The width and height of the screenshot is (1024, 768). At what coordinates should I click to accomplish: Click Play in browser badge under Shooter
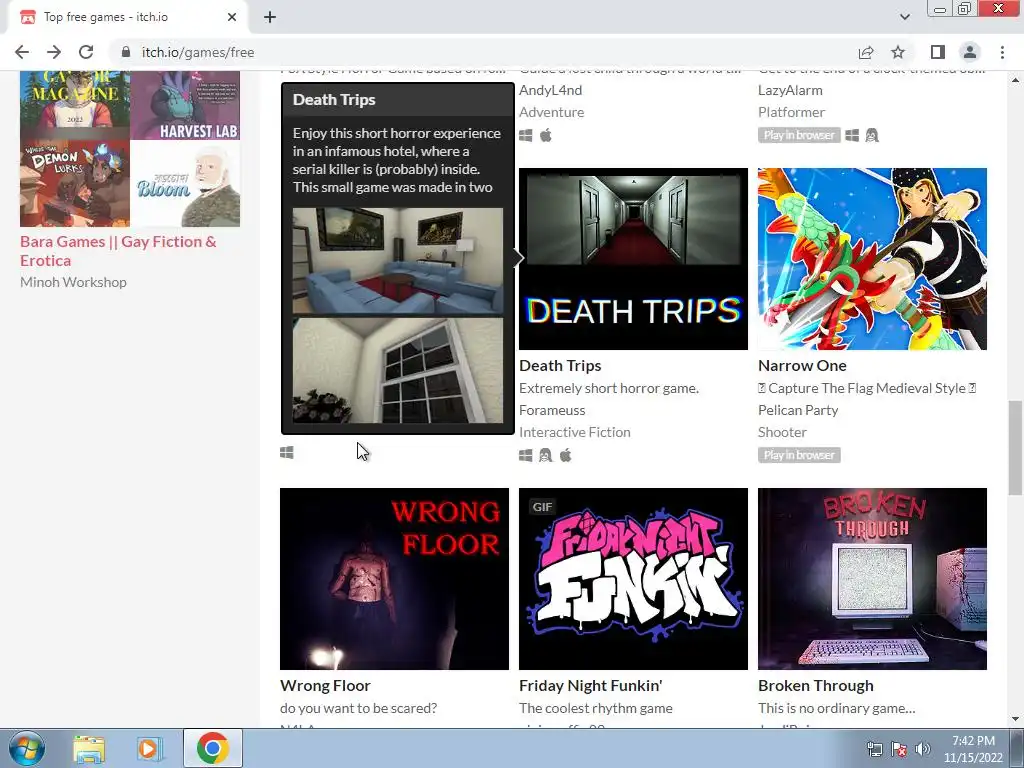click(x=799, y=455)
